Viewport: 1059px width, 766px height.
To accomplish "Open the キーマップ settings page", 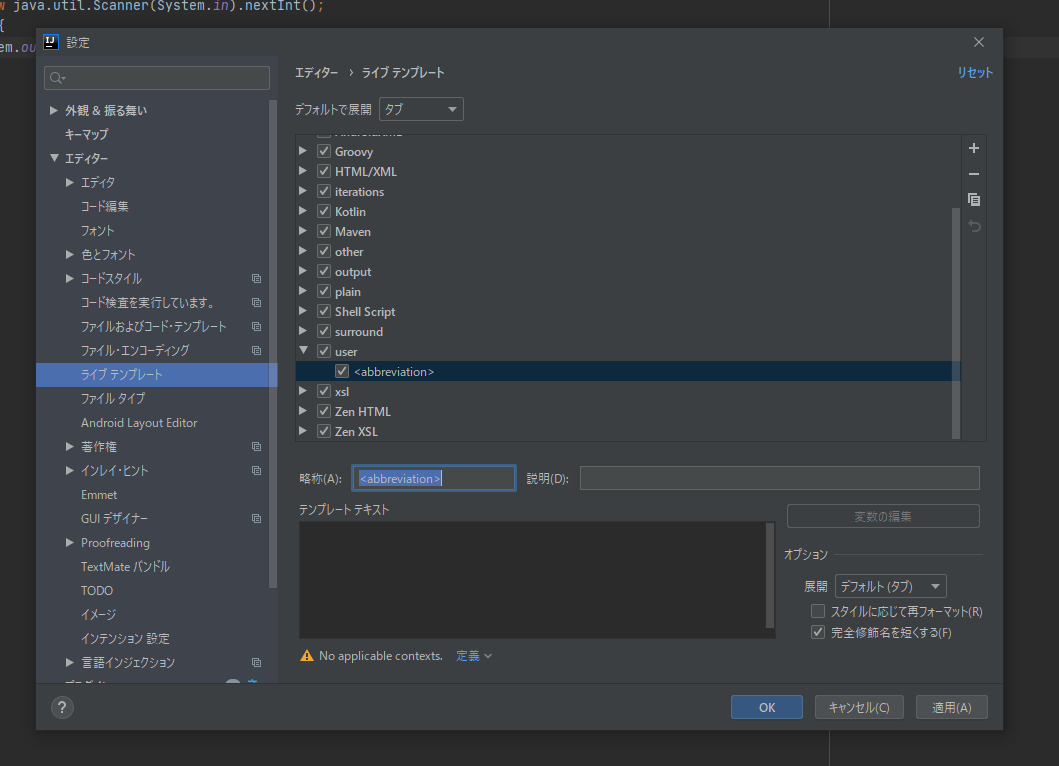I will (86, 134).
